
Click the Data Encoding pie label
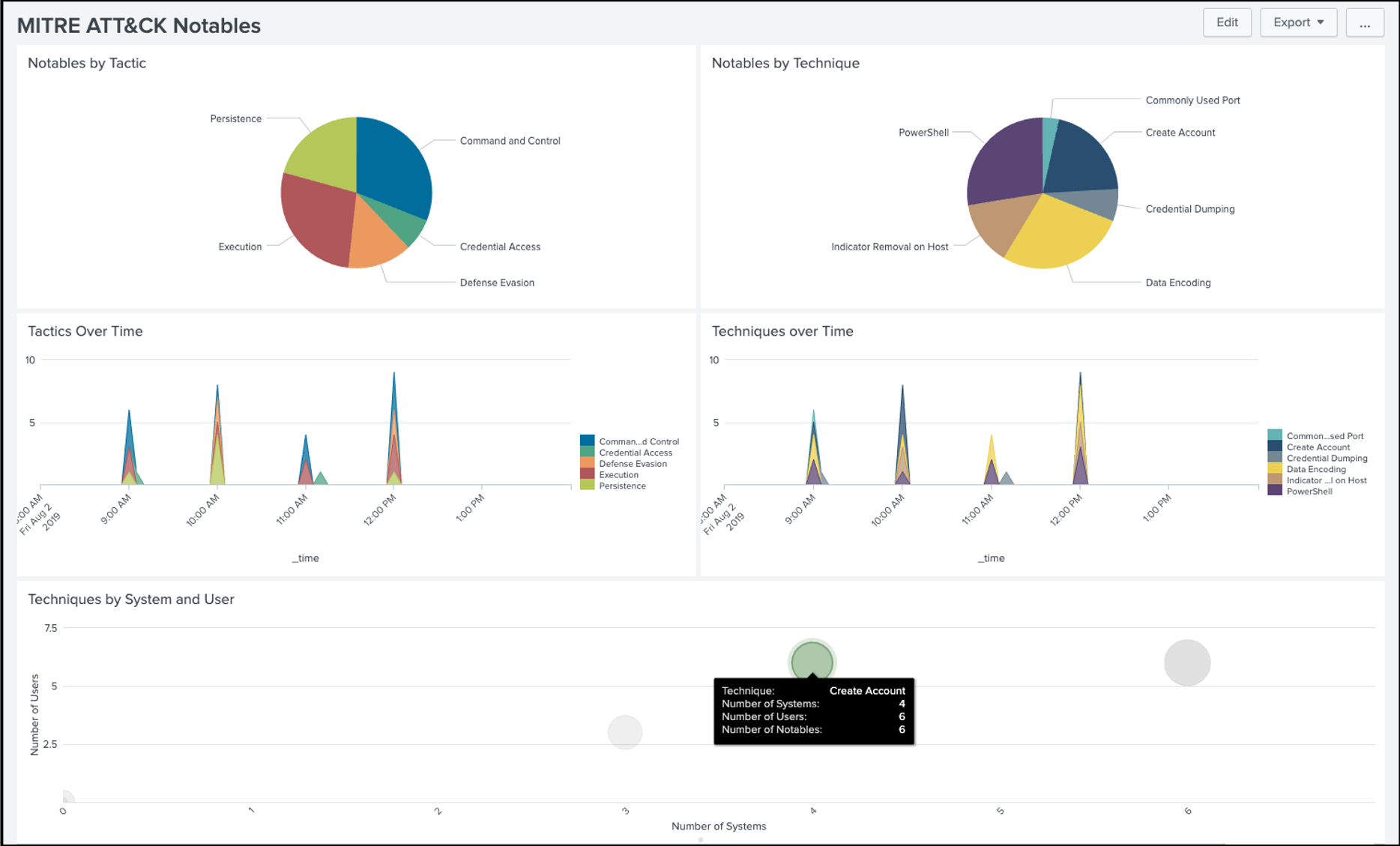(x=1178, y=282)
